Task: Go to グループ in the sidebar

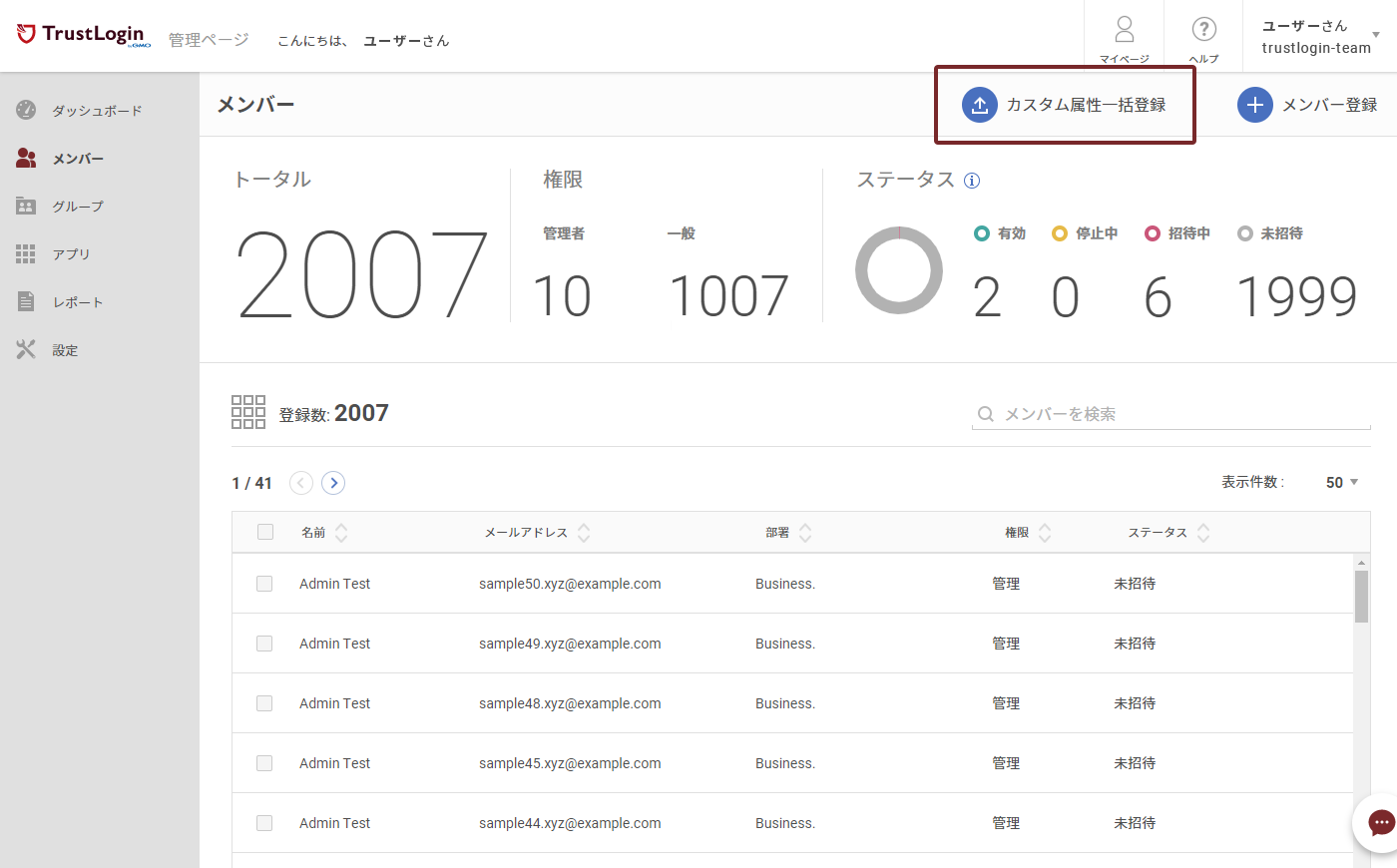Action: pos(78,207)
